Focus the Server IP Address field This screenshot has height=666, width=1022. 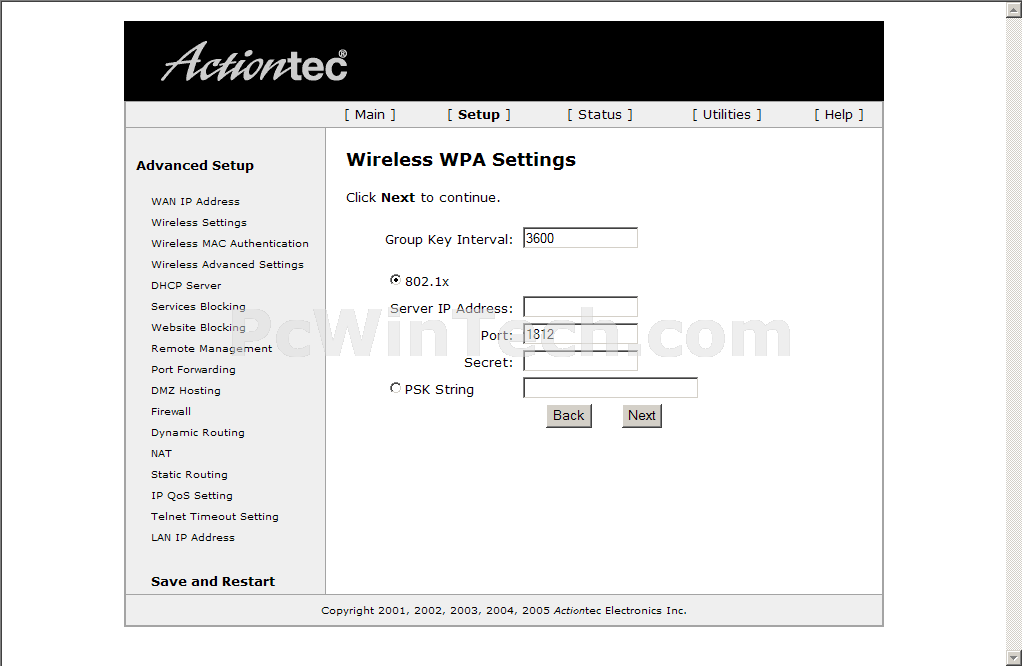click(x=580, y=307)
